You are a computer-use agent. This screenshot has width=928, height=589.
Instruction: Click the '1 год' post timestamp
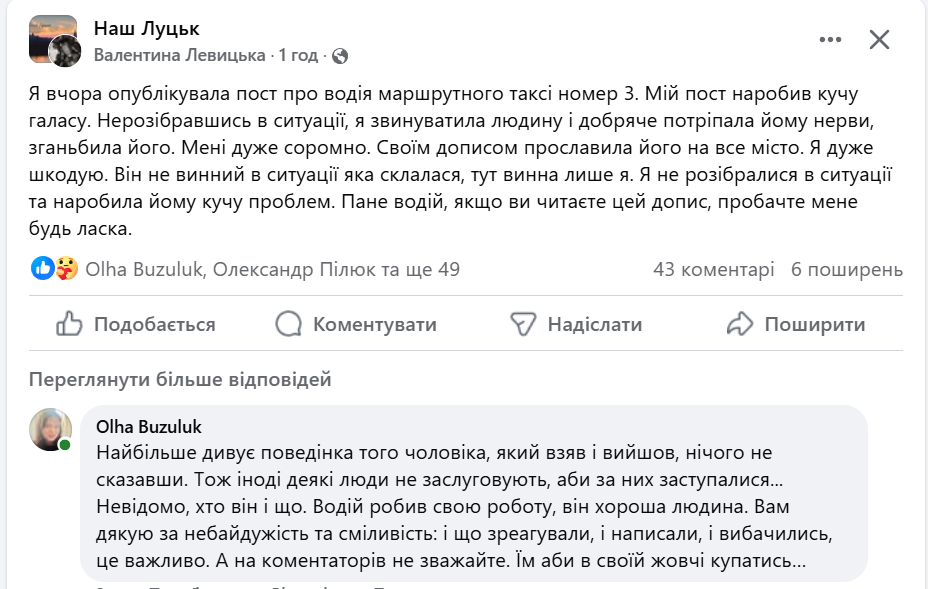tap(298, 56)
